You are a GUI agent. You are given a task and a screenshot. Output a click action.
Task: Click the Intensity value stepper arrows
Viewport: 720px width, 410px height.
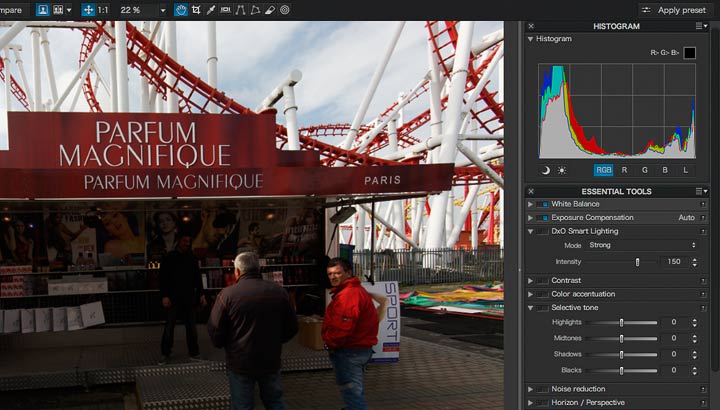[x=694, y=262]
